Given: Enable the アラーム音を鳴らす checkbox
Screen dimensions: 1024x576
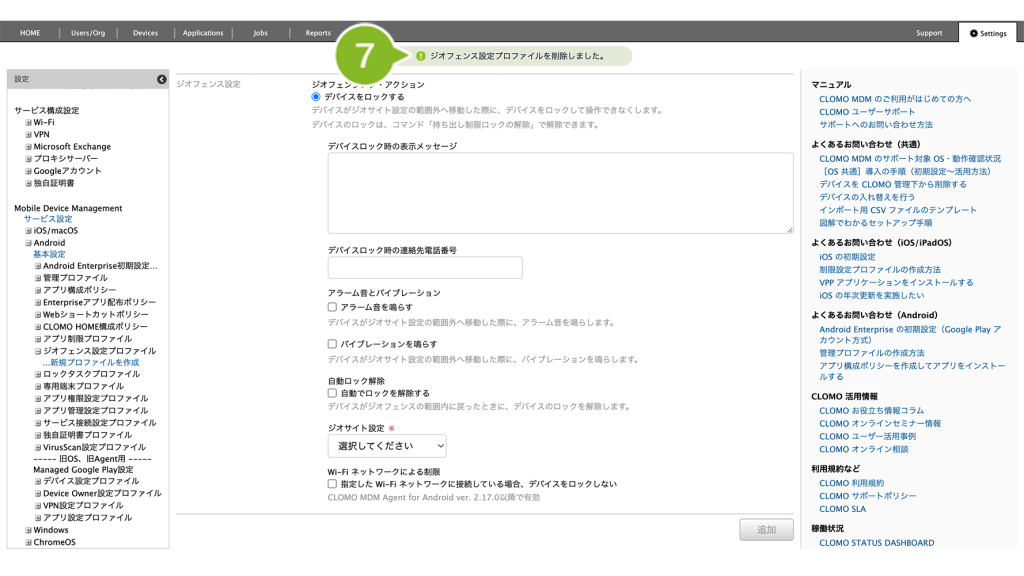Looking at the screenshot, I should [333, 307].
